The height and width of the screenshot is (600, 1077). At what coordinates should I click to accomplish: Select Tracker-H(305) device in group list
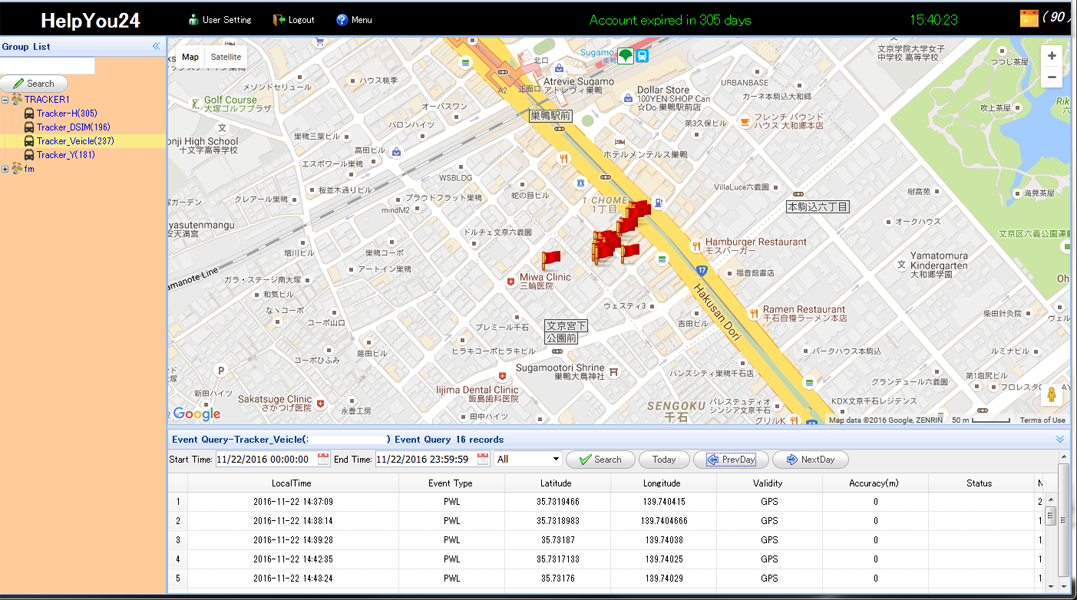66,114
